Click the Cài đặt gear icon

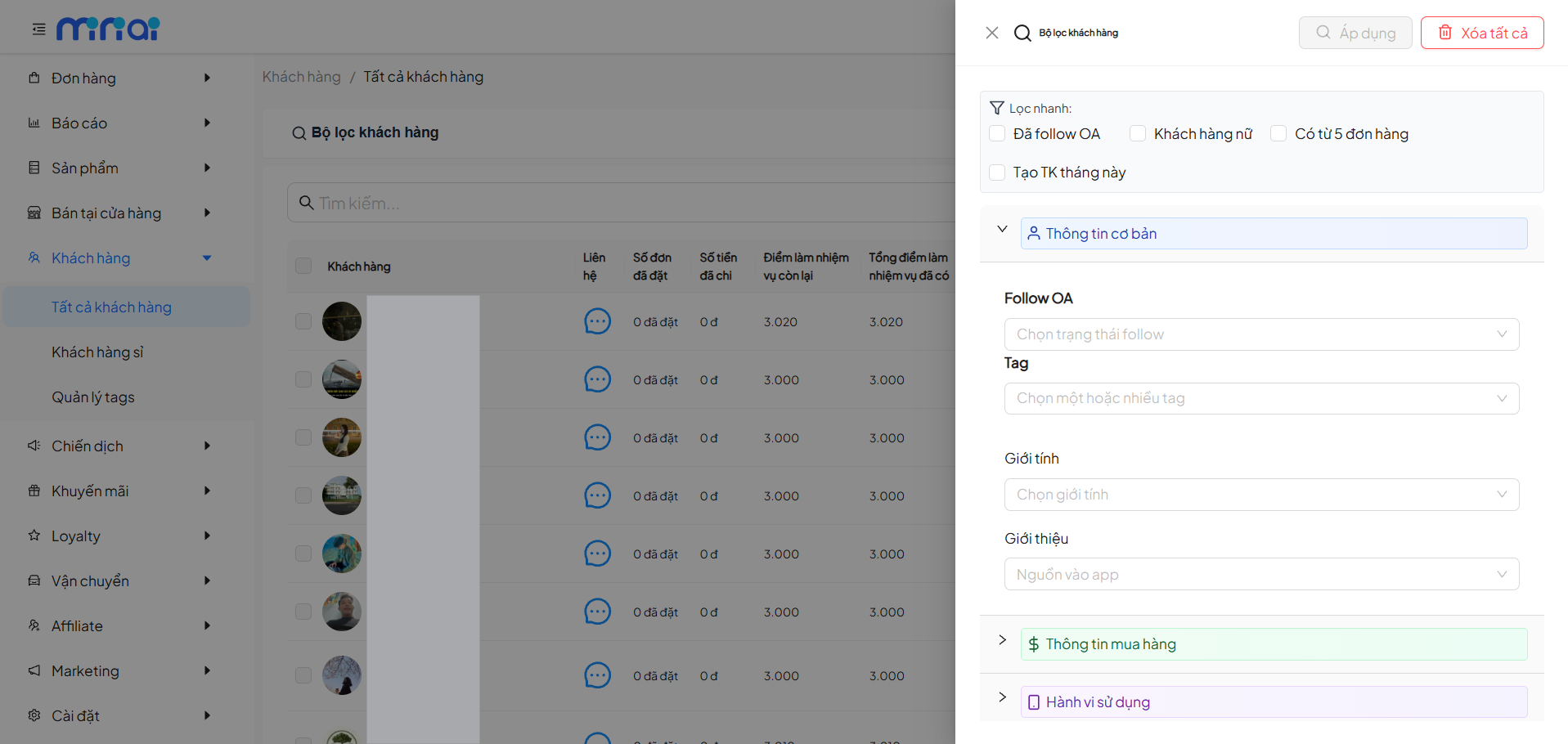pyautogui.click(x=34, y=715)
